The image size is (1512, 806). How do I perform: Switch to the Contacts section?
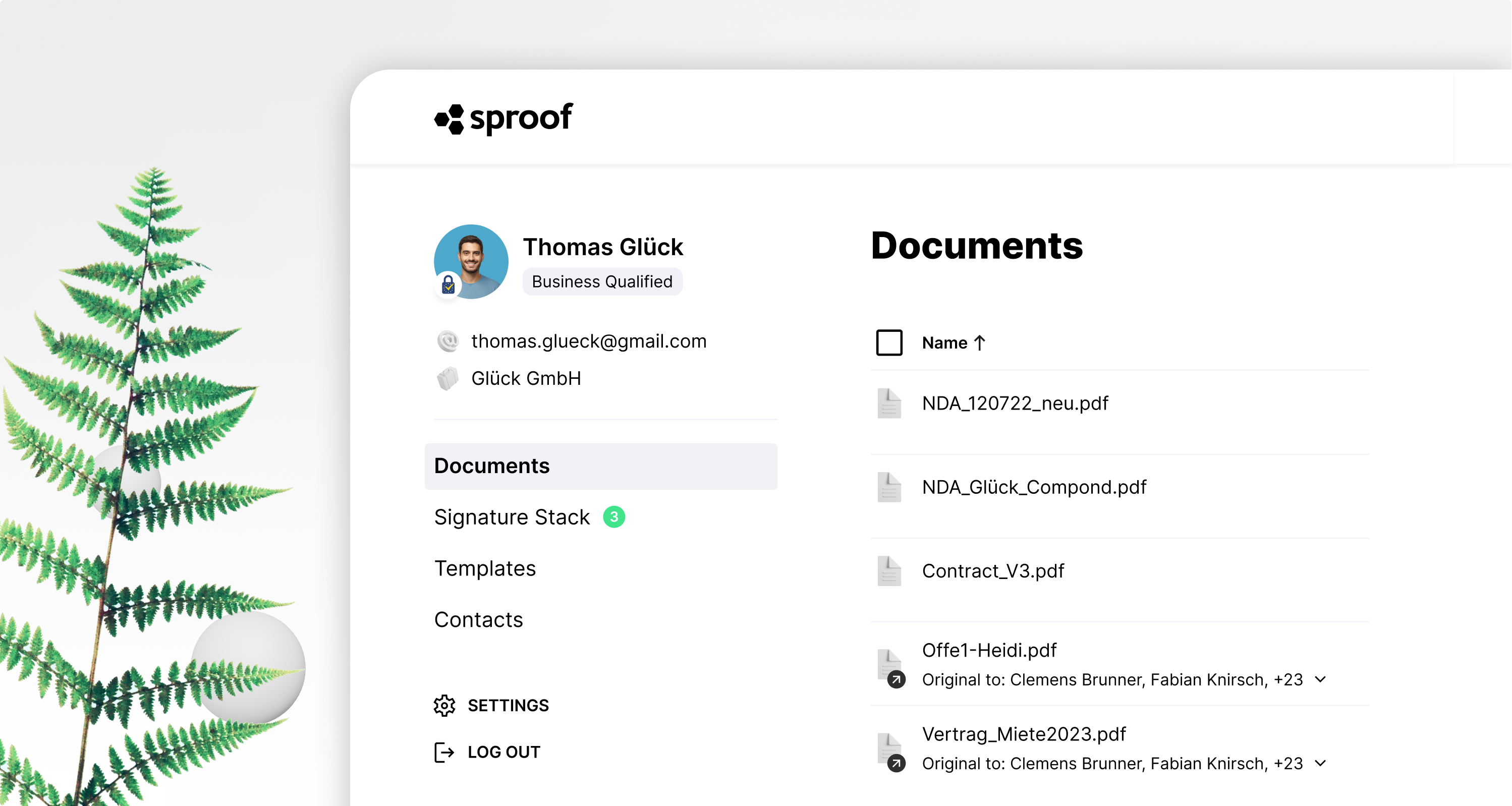point(478,619)
